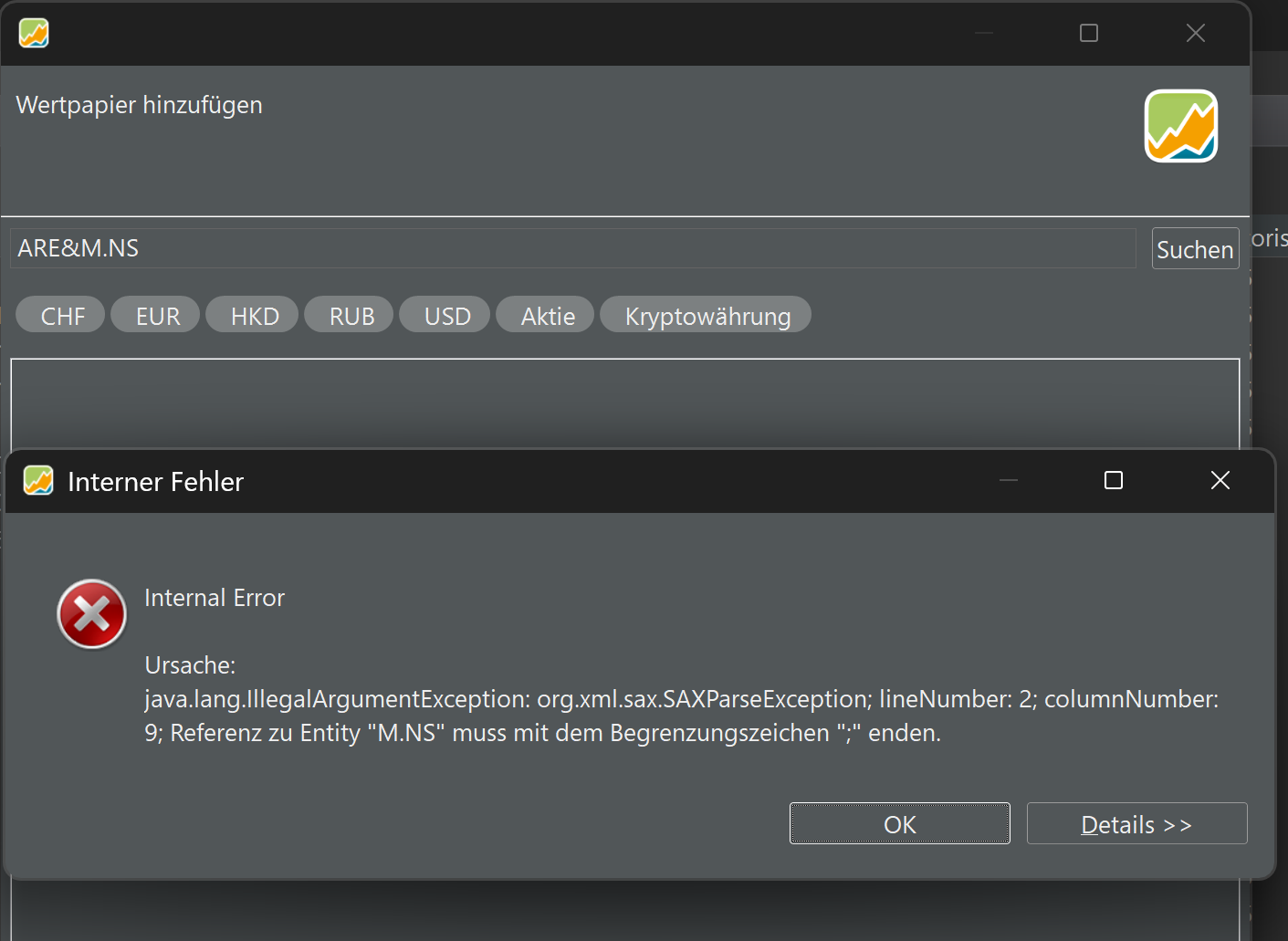The image size is (1288, 941).
Task: Confirm the error with OK
Action: click(x=900, y=823)
